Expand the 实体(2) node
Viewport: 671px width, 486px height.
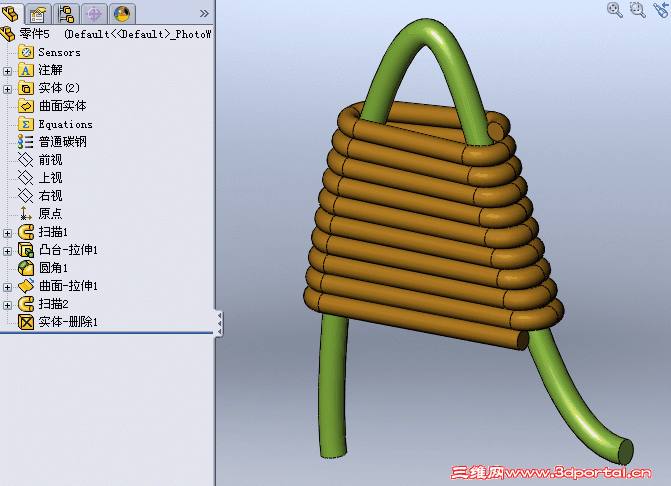(7, 89)
